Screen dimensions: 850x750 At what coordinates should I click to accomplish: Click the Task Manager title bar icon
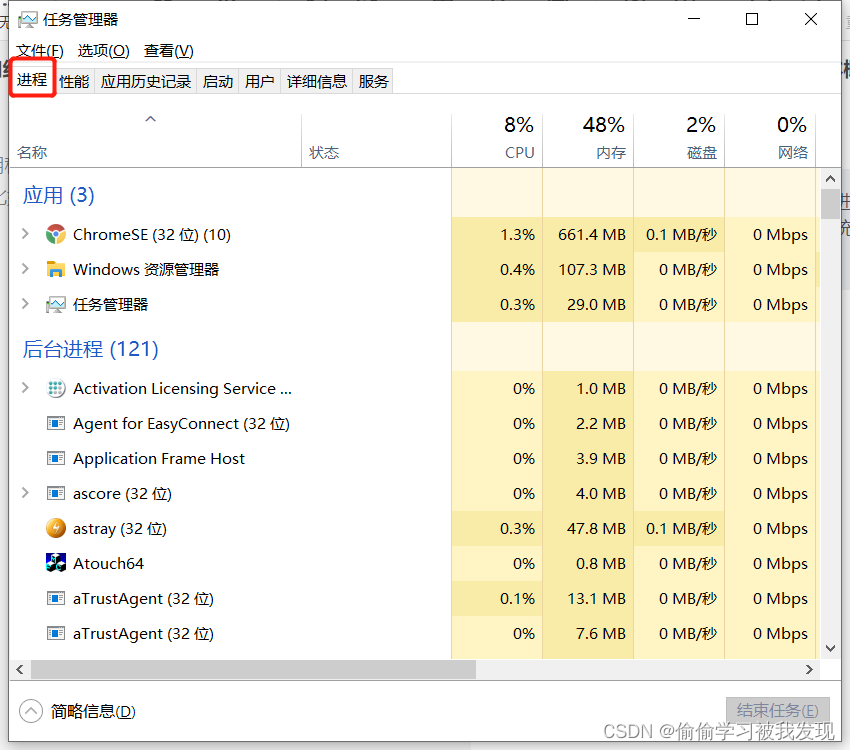pyautogui.click(x=28, y=20)
